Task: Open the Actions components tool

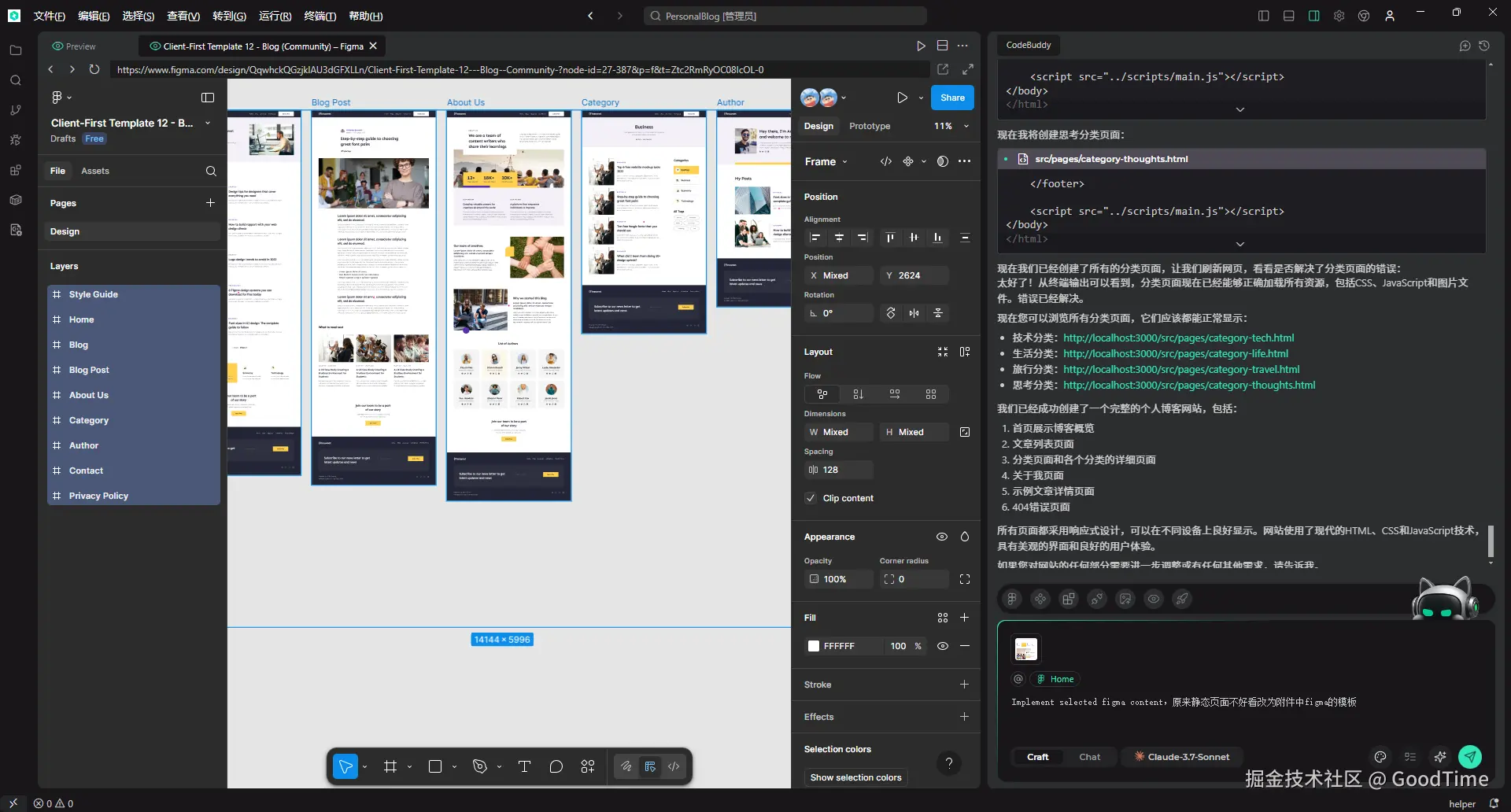Action: [588, 766]
